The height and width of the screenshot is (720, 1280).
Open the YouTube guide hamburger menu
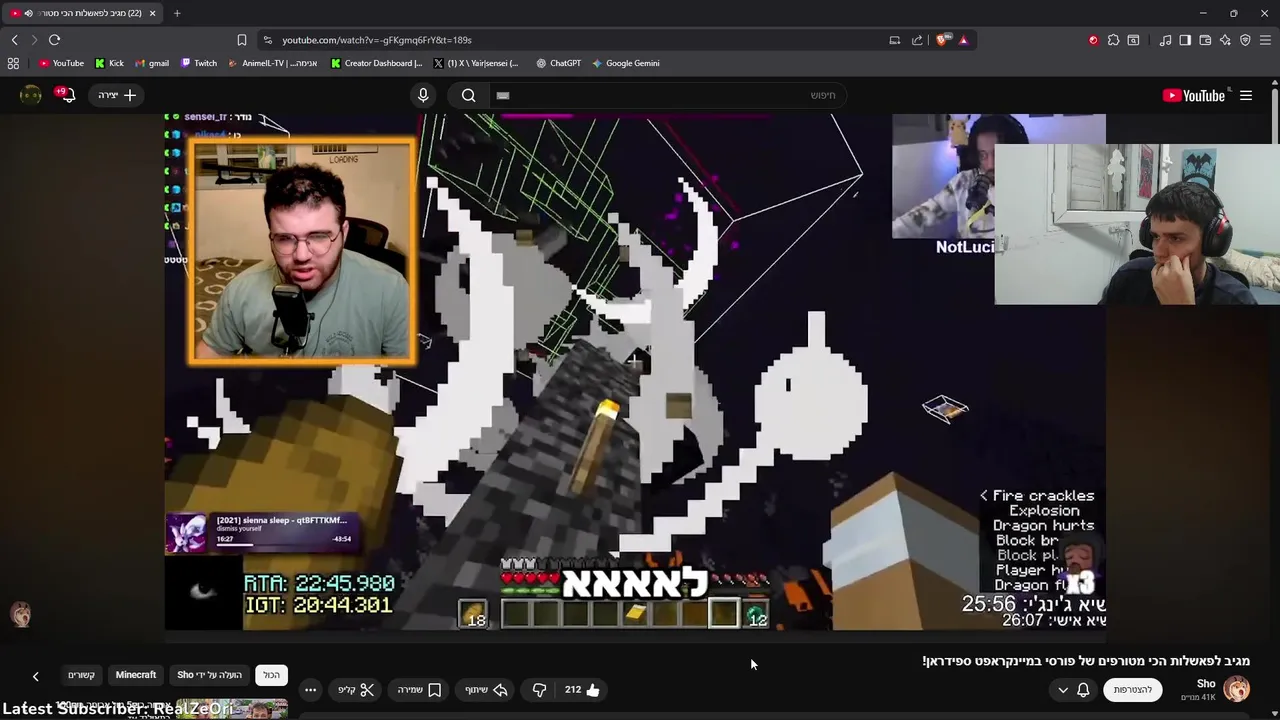tap(1246, 95)
